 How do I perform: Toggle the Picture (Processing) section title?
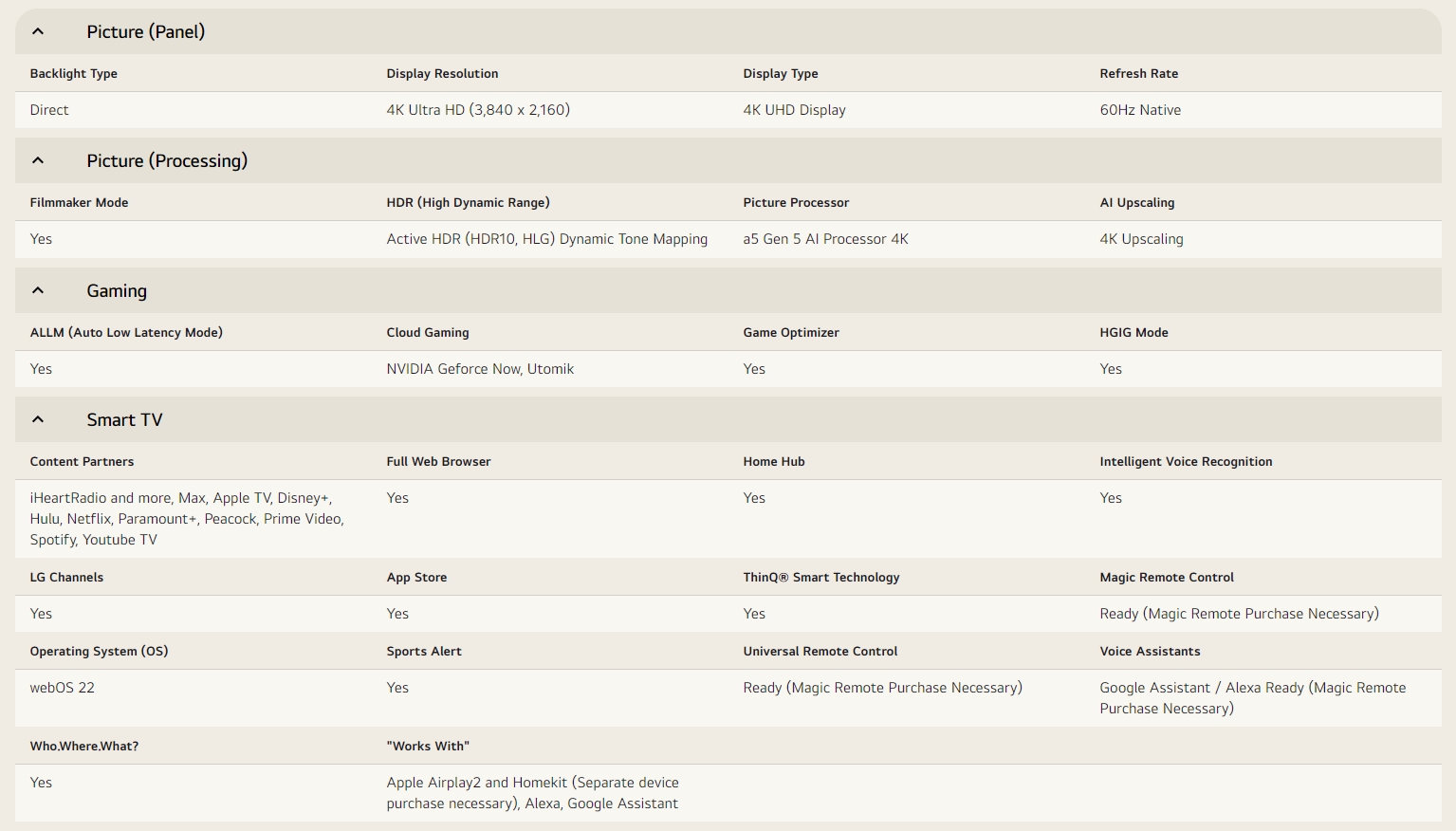click(x=167, y=160)
